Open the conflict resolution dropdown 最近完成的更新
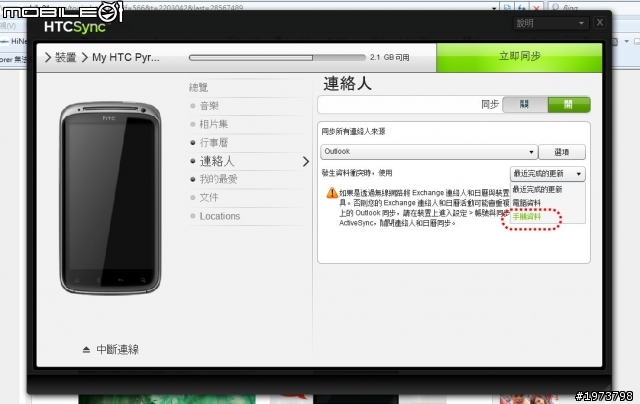This screenshot has width=640, height=404. (x=547, y=174)
